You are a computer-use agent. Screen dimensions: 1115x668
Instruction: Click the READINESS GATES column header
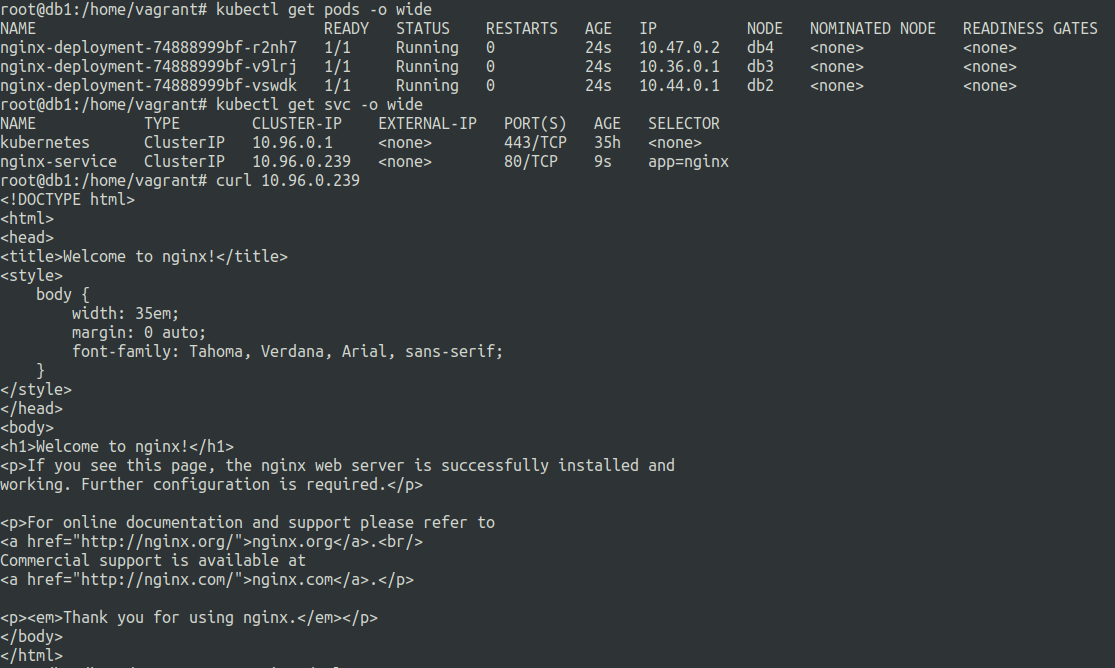[x=1030, y=29]
